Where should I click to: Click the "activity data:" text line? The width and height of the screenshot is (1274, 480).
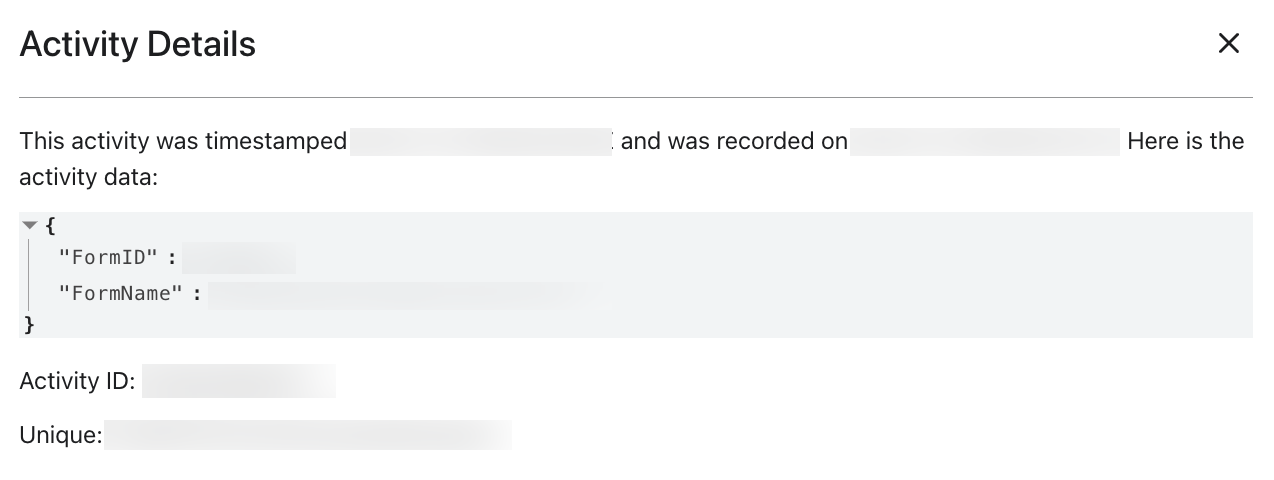click(x=89, y=178)
